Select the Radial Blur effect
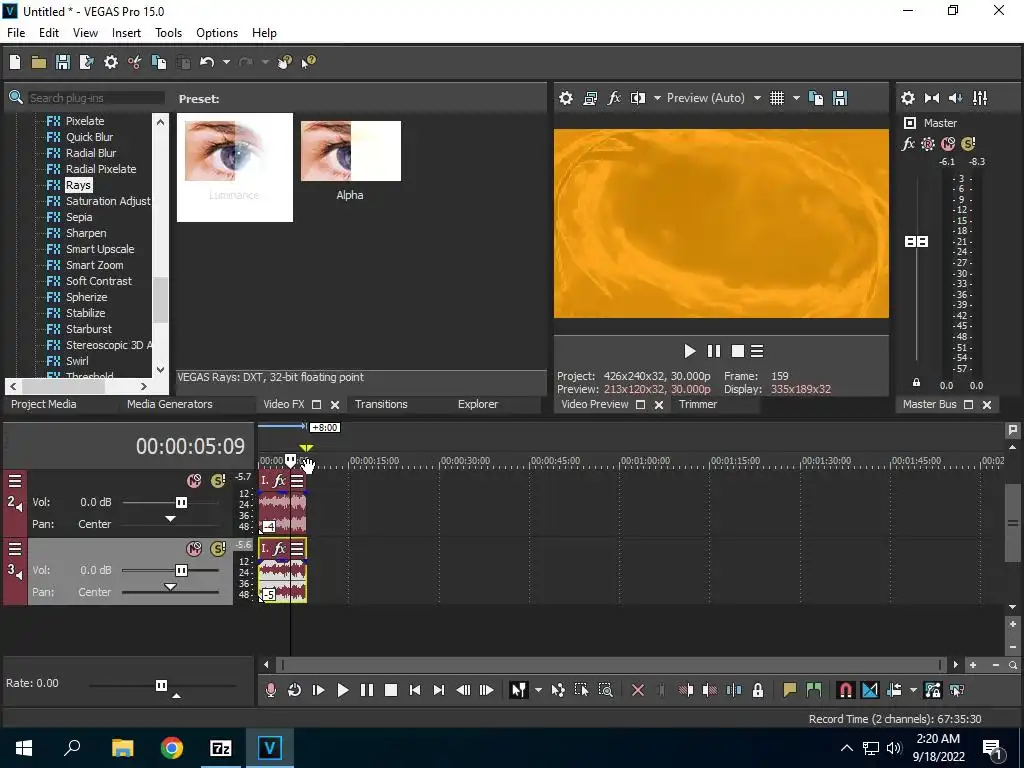The width and height of the screenshot is (1024, 768). (91, 153)
